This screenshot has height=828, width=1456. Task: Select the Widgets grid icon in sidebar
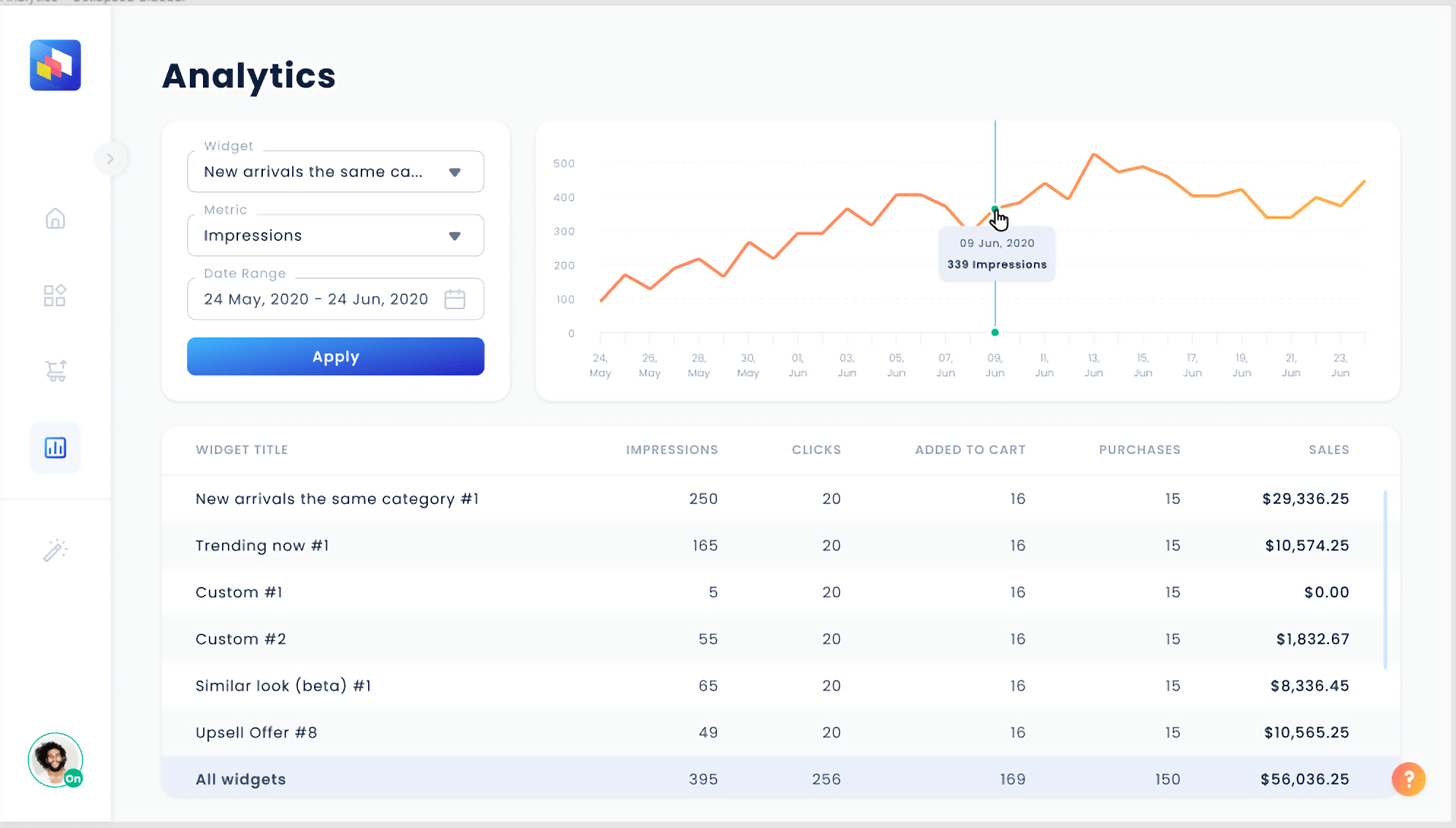(x=55, y=295)
